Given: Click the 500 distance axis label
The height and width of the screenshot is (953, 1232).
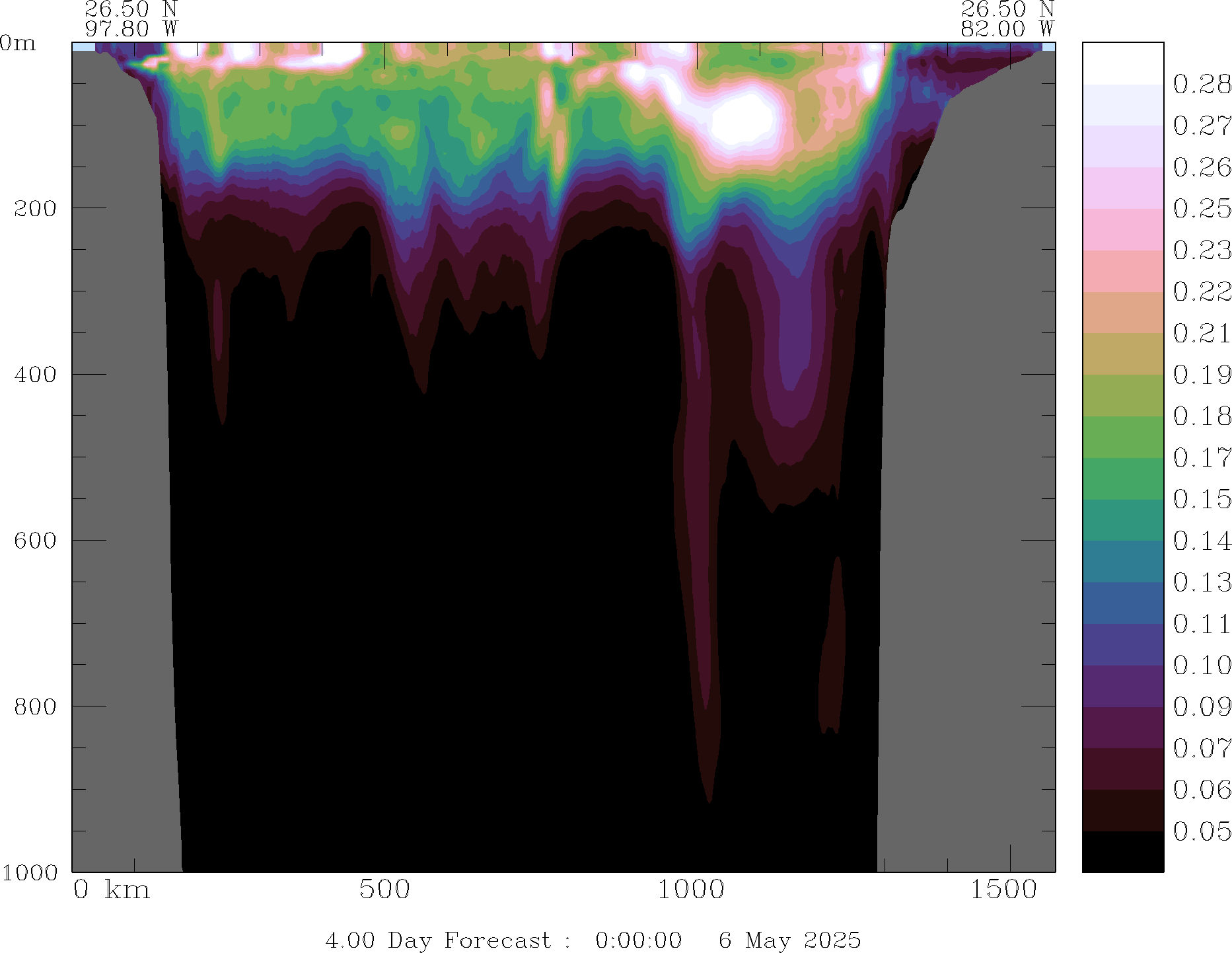Looking at the screenshot, I should (x=384, y=890).
